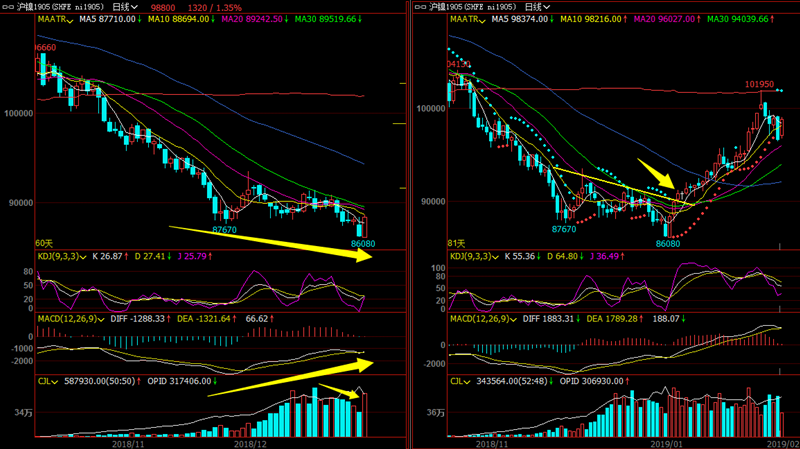
Task: Click the link icon beside left 沪镍1905 title
Action: 8,6
